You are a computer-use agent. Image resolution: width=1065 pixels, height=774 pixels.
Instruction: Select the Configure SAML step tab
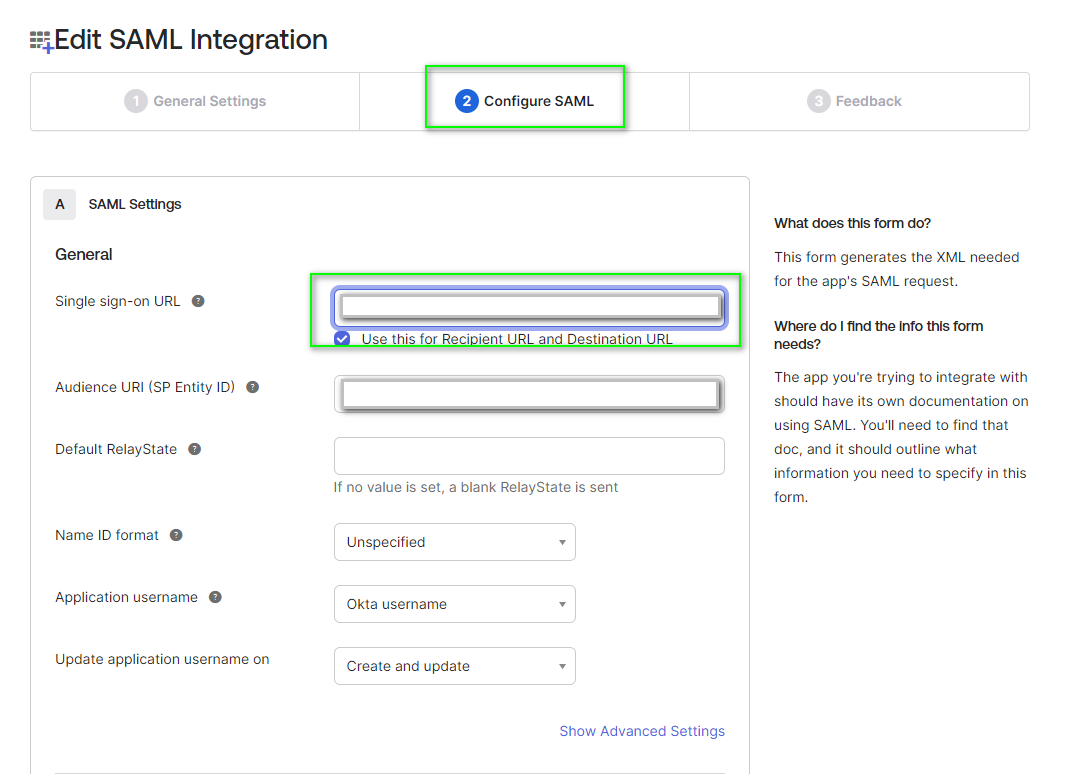coord(524,101)
